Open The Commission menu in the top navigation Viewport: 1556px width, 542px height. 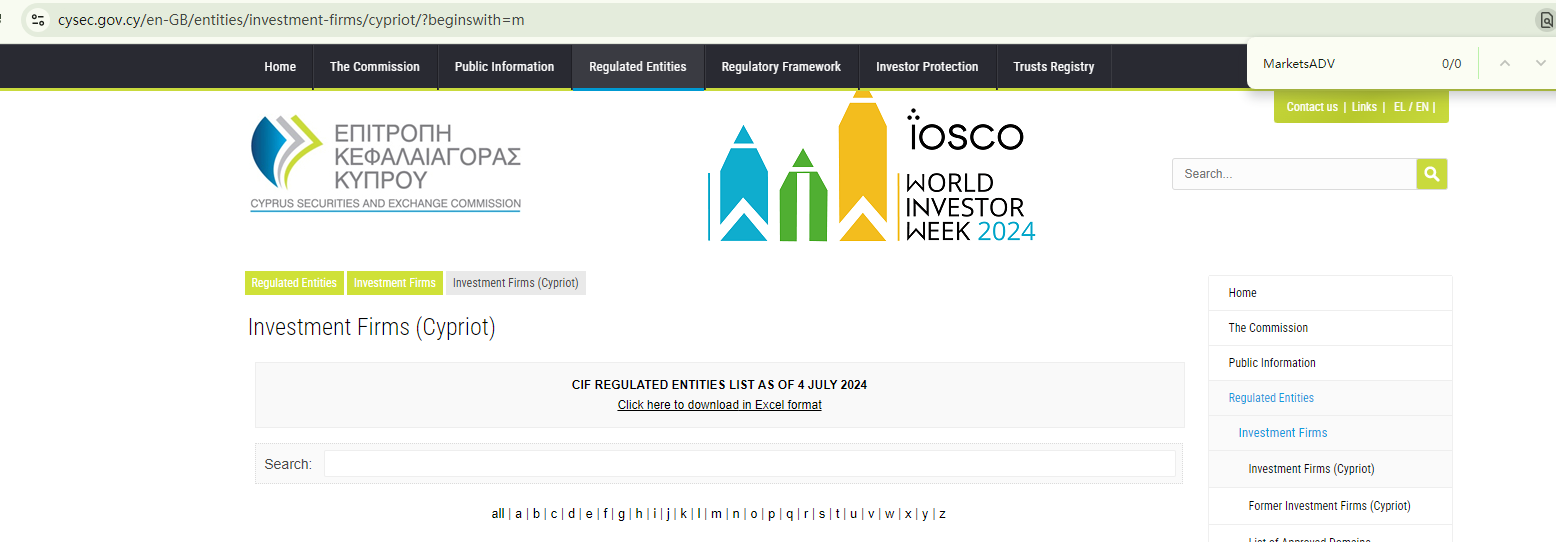tap(375, 67)
